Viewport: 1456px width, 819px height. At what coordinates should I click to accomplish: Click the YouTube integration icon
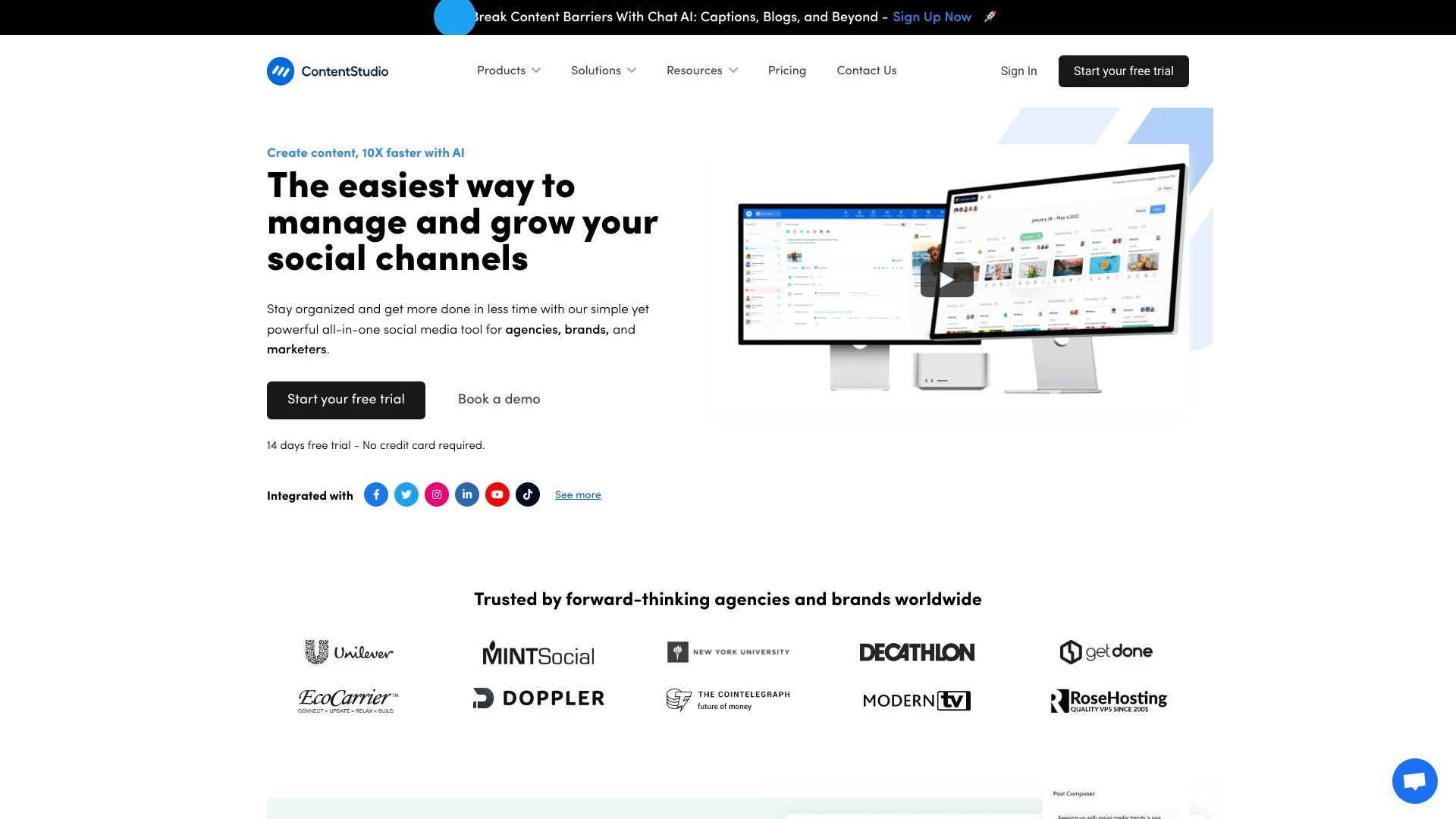tap(497, 494)
